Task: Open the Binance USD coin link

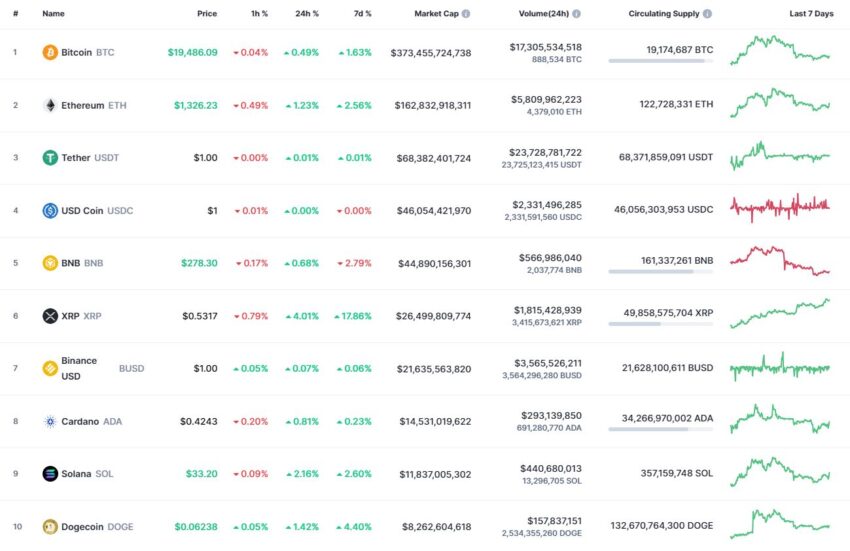Action: pos(79,368)
